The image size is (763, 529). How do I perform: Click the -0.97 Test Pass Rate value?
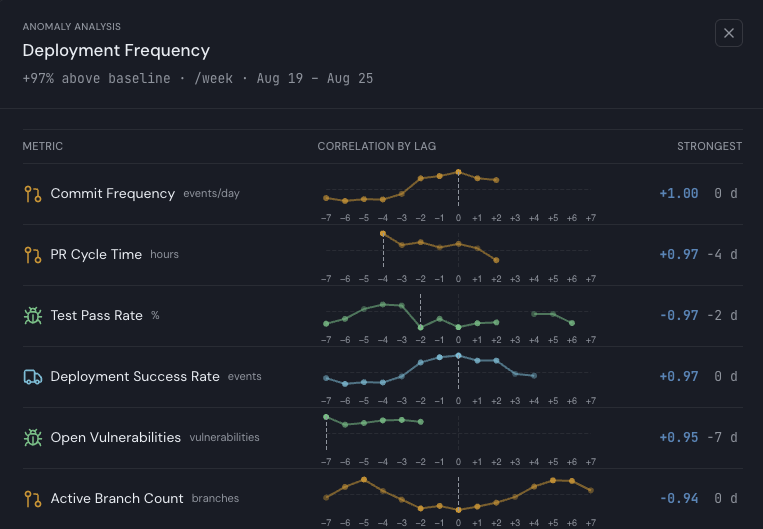(x=679, y=315)
